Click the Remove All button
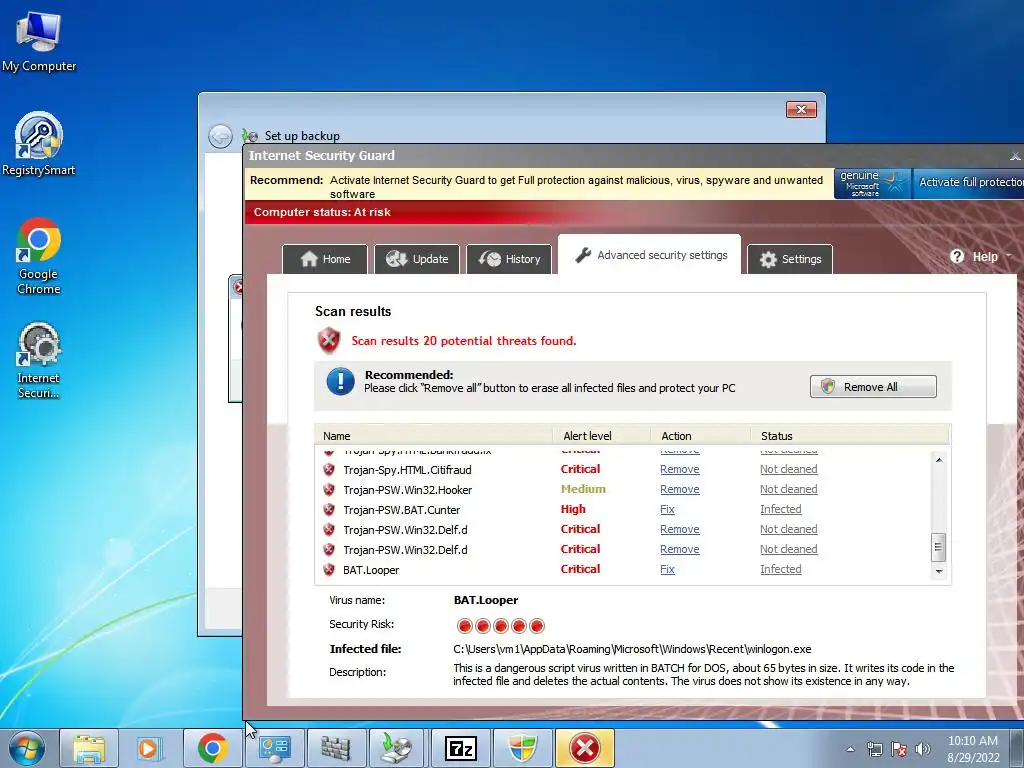Image resolution: width=1024 pixels, height=768 pixels. point(873,387)
